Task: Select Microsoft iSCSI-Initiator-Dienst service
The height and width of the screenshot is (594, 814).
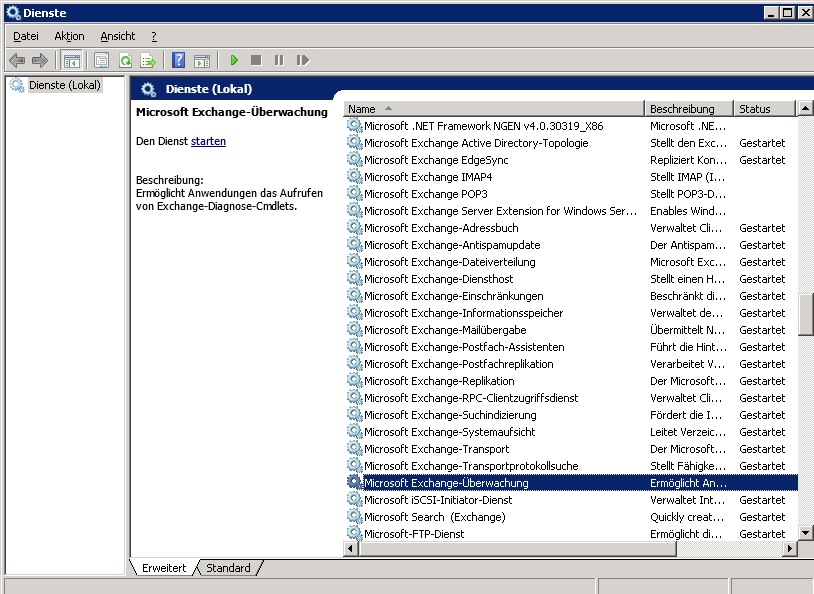Action: (438, 500)
